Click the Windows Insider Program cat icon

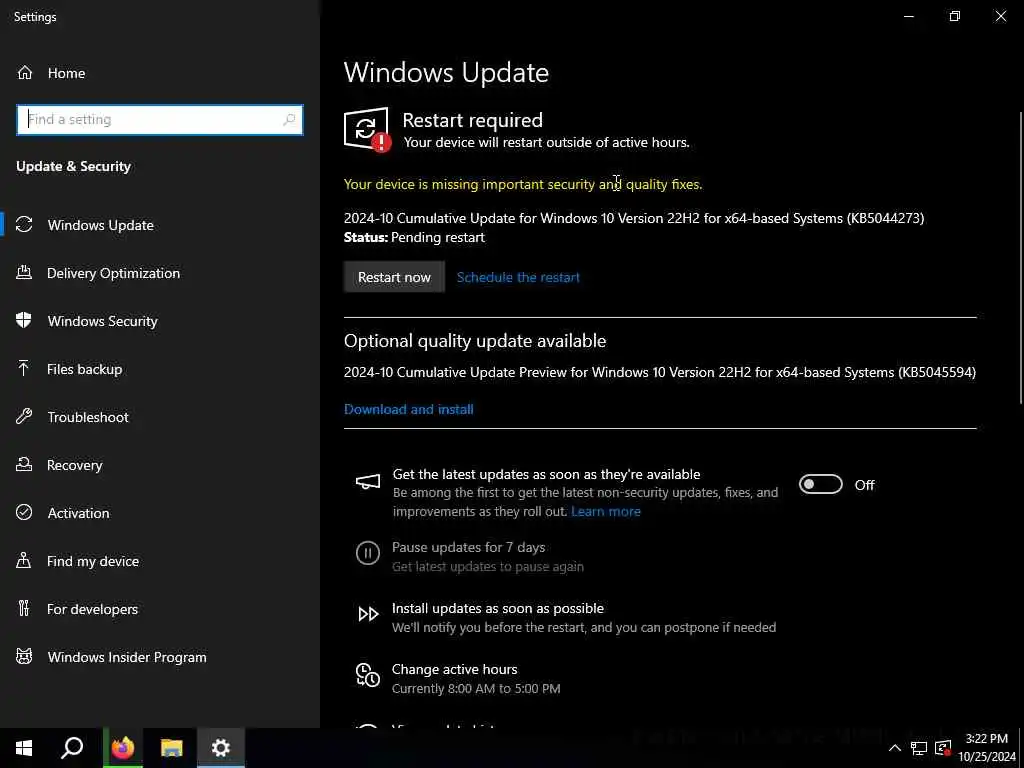click(x=24, y=657)
